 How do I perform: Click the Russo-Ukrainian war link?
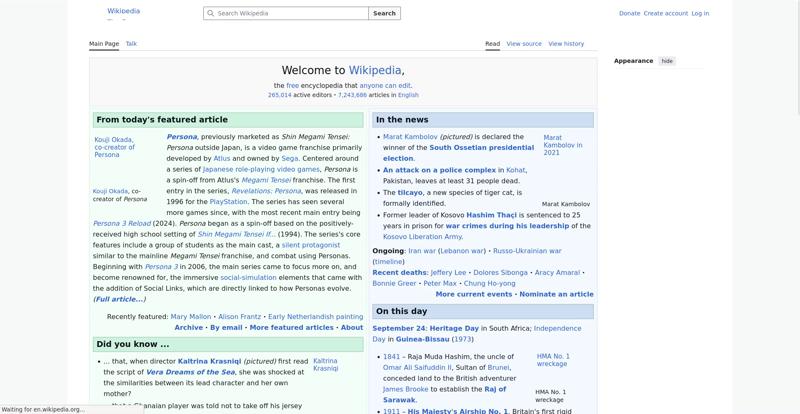point(527,251)
